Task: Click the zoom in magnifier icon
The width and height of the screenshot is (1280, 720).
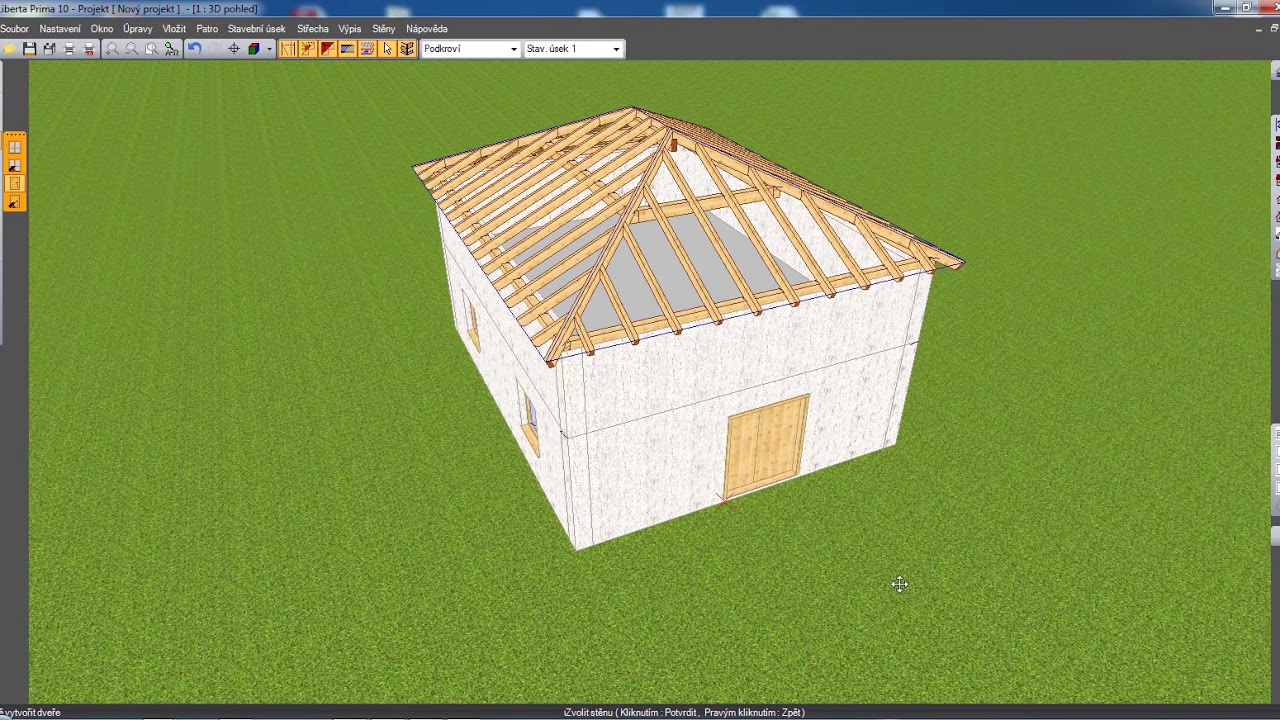Action: click(112, 49)
